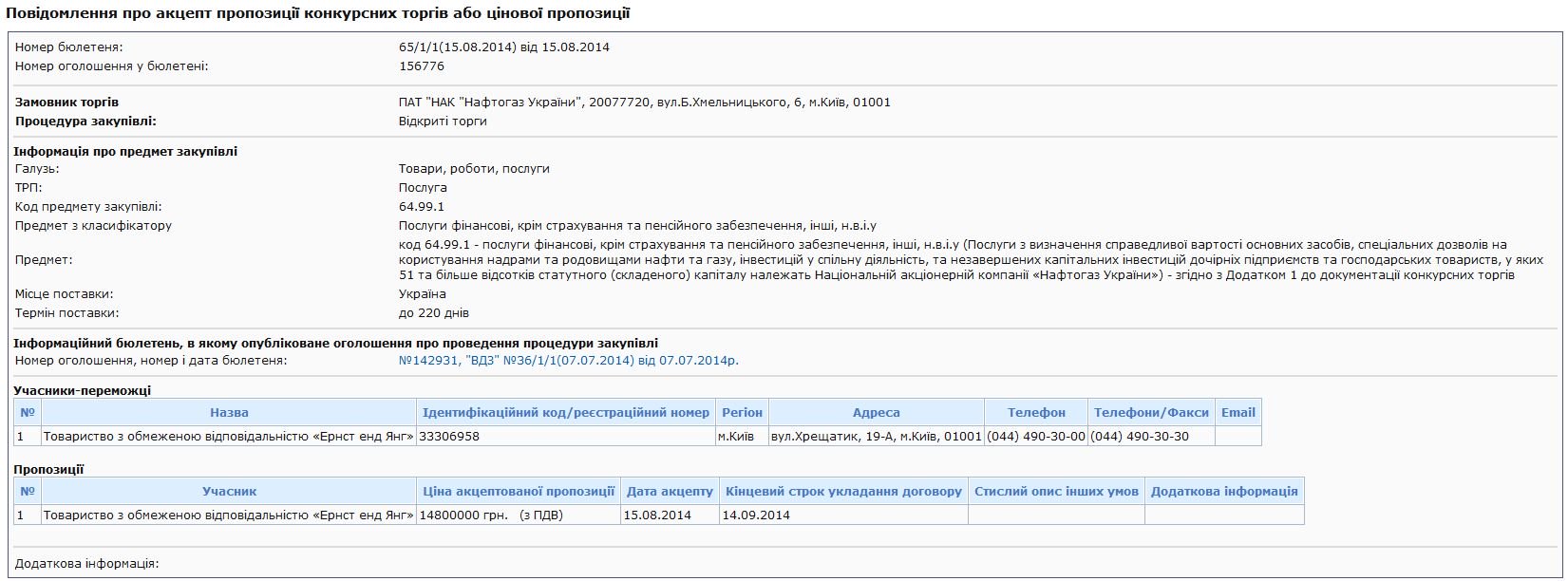Select phone number (044) 490-30-00
Viewport: 1568px width, 581px height.
click(1036, 436)
